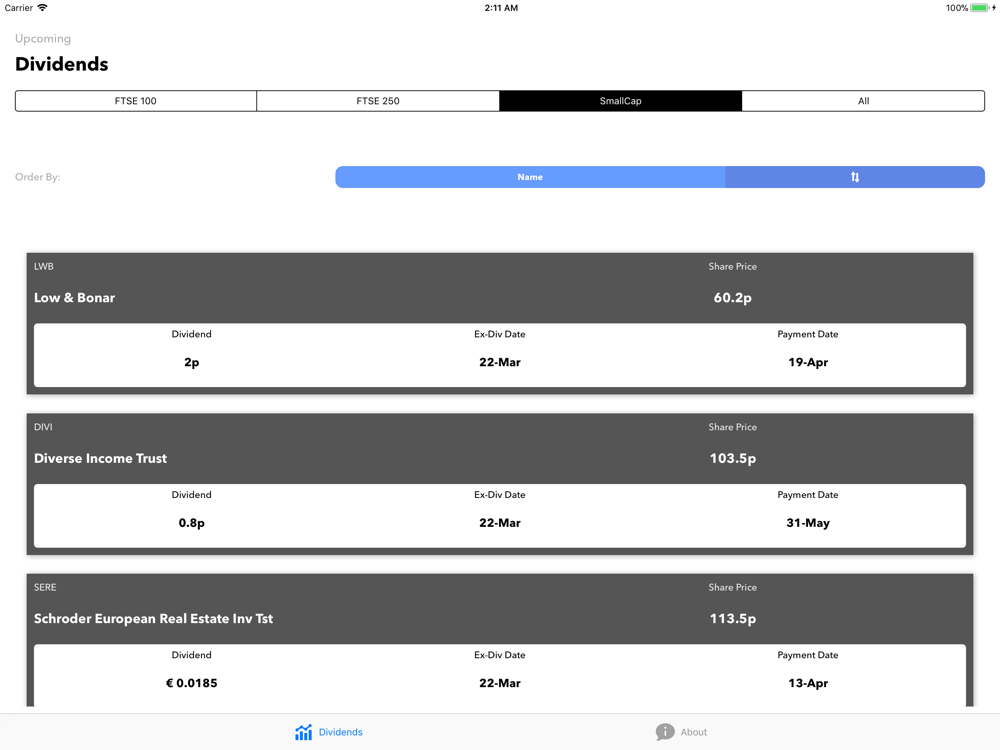Switch to FTSE 250 segment

point(378,101)
